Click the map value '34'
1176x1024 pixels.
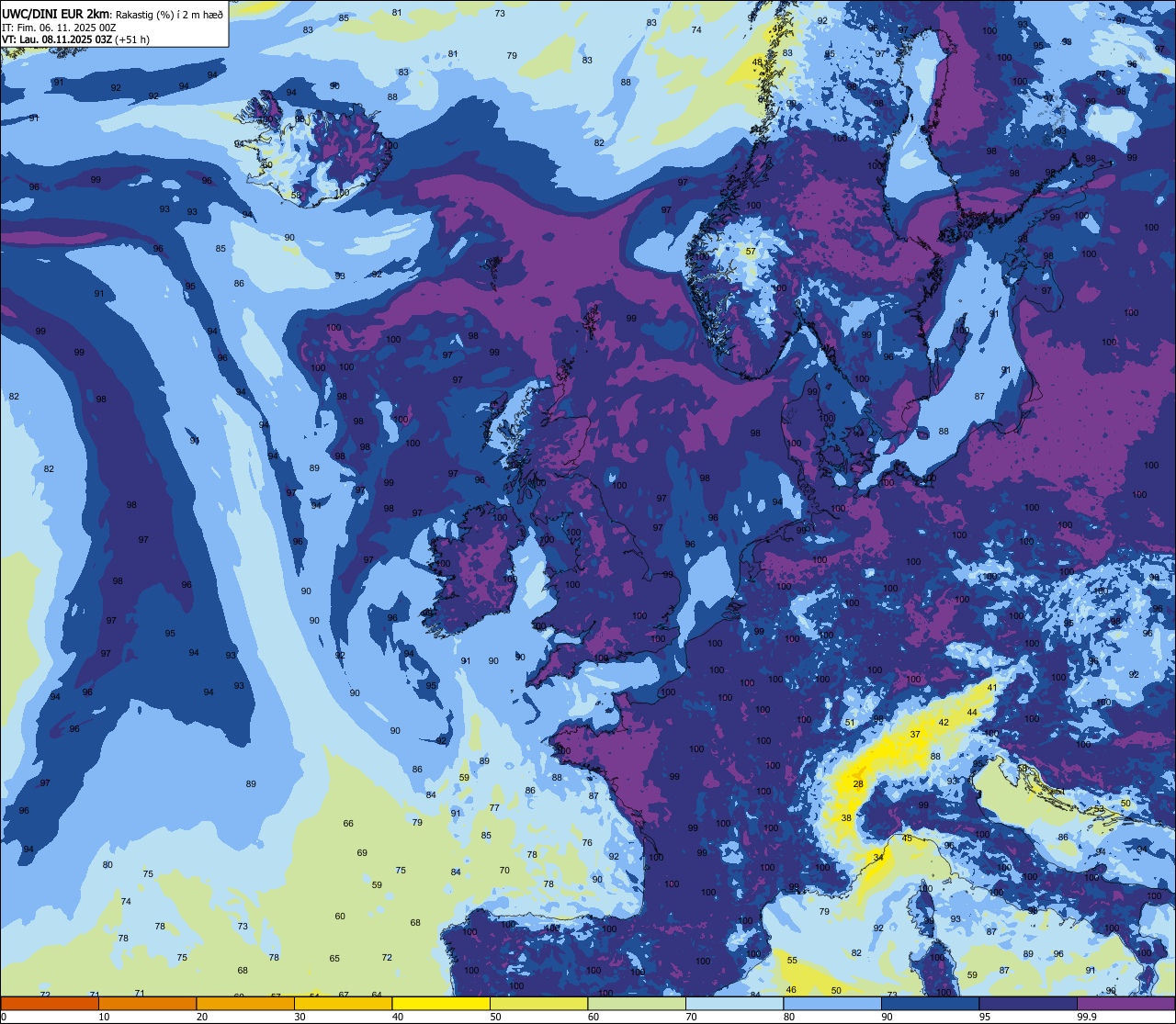878,857
